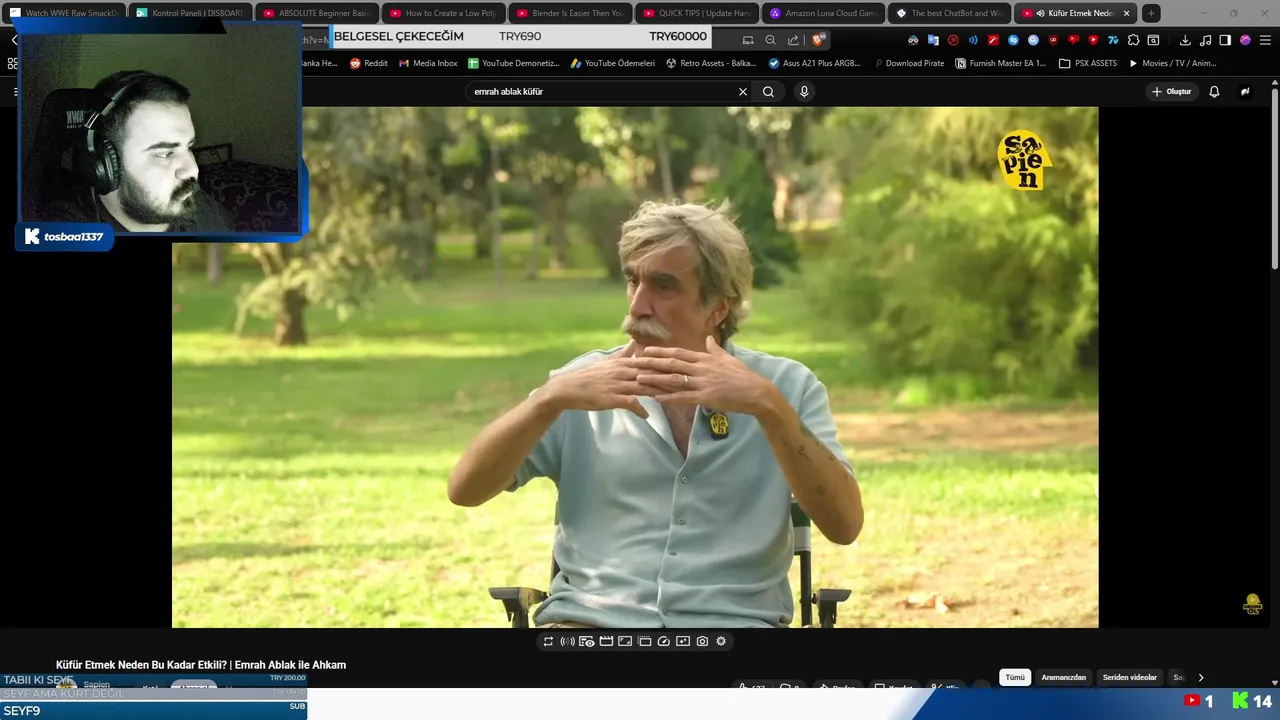Open Furnish Master EA bookmark
1280x720 pixels.
tap(1000, 63)
